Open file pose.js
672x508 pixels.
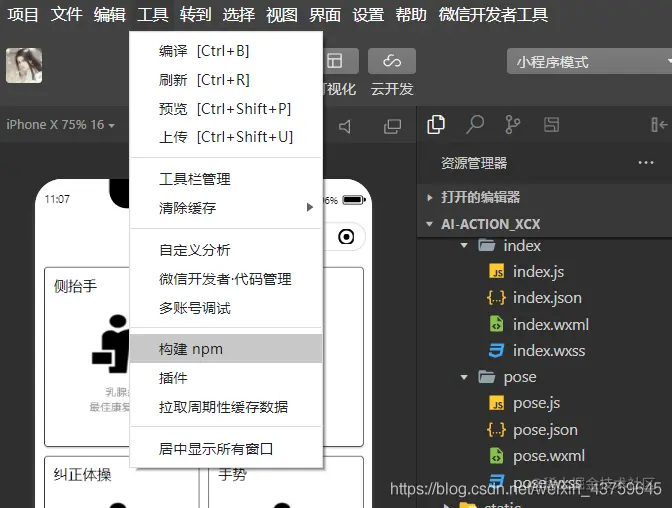coord(537,403)
